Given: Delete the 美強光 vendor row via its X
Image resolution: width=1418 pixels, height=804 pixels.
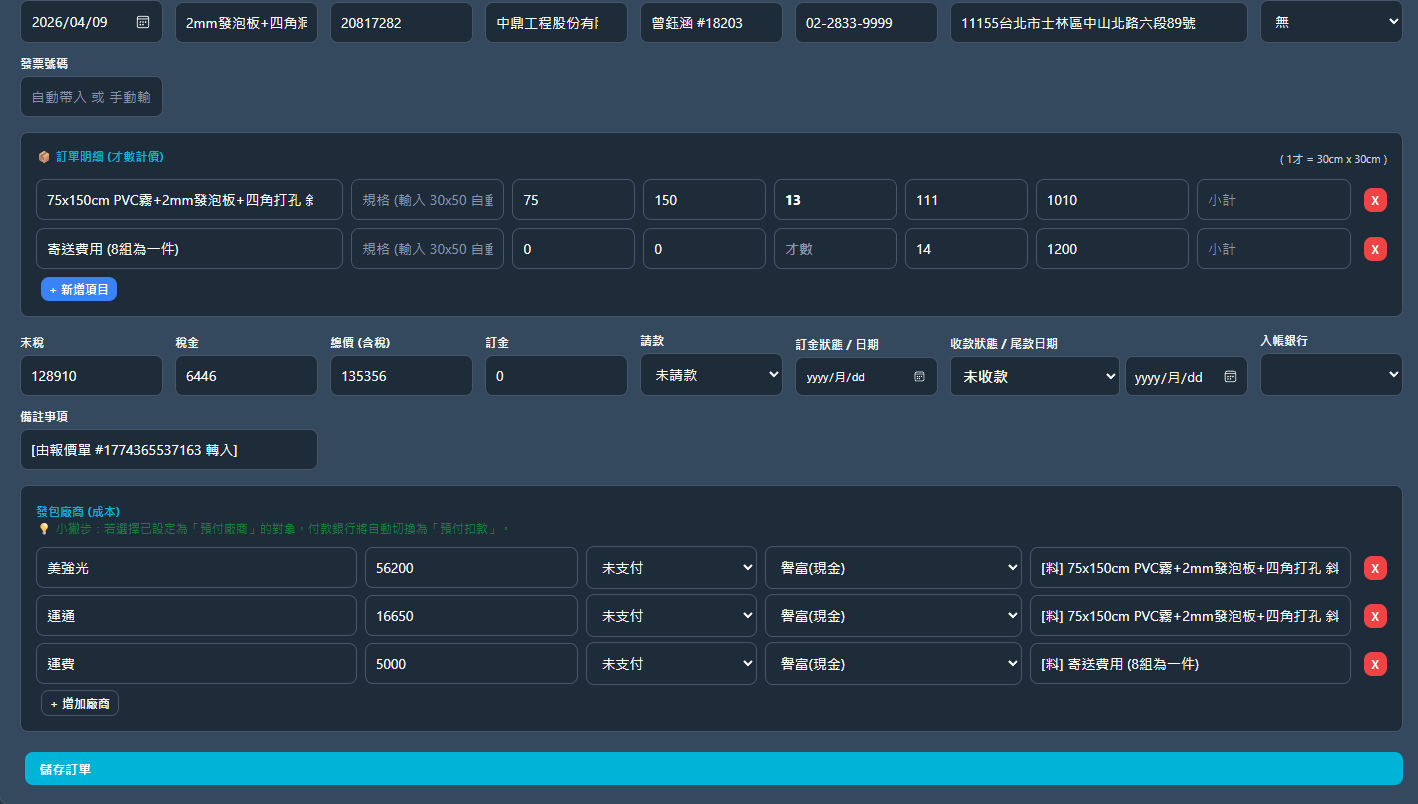Looking at the screenshot, I should pyautogui.click(x=1375, y=567).
